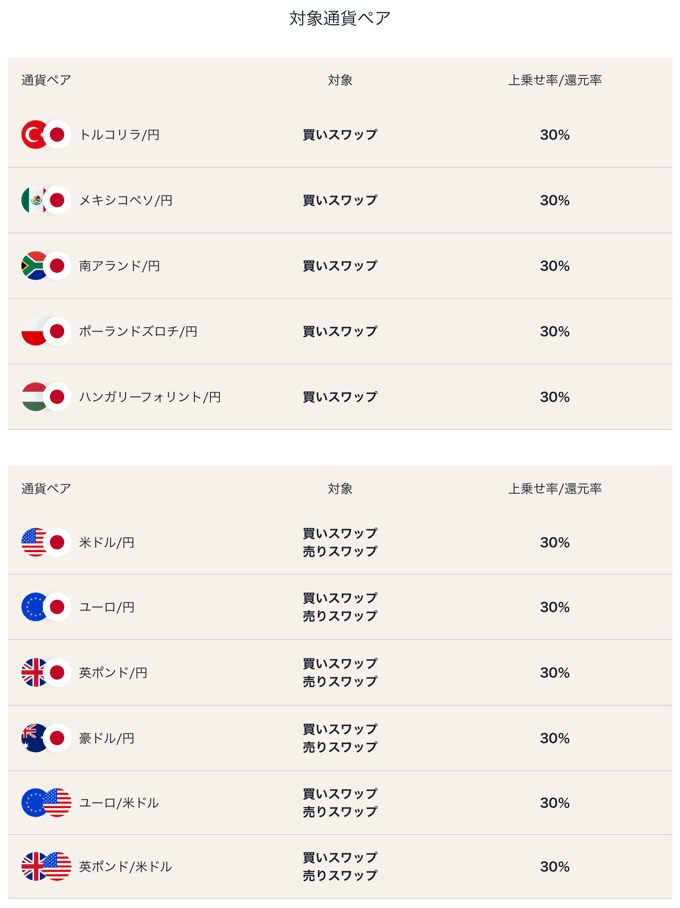Click the Polish zloty/yen flag icon

[46, 331]
